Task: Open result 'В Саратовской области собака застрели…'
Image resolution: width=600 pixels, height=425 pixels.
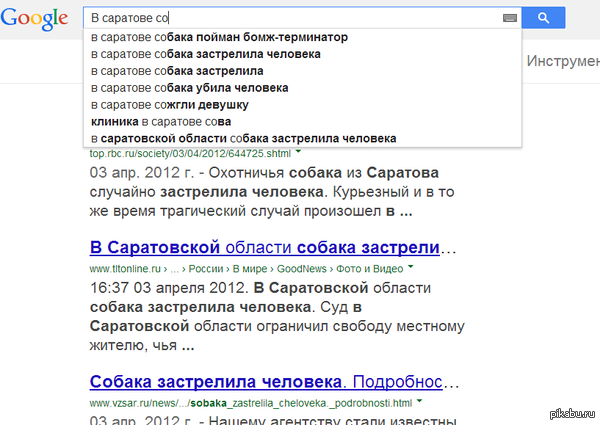Action: click(x=272, y=248)
